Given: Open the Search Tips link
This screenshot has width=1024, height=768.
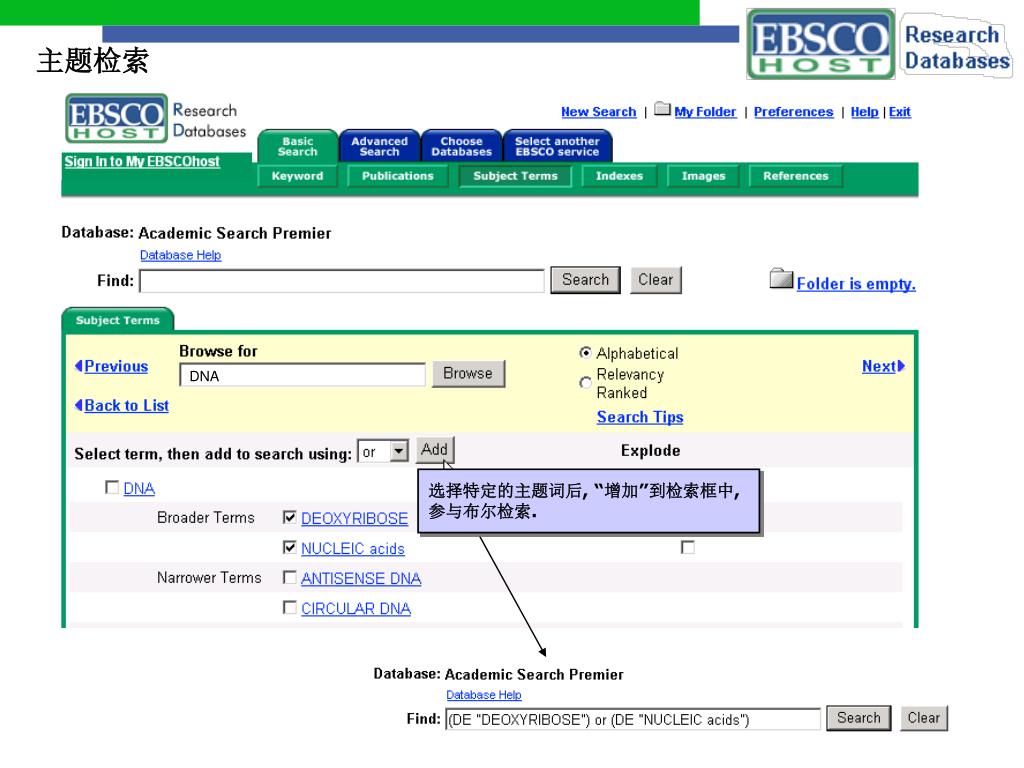Looking at the screenshot, I should point(640,417).
